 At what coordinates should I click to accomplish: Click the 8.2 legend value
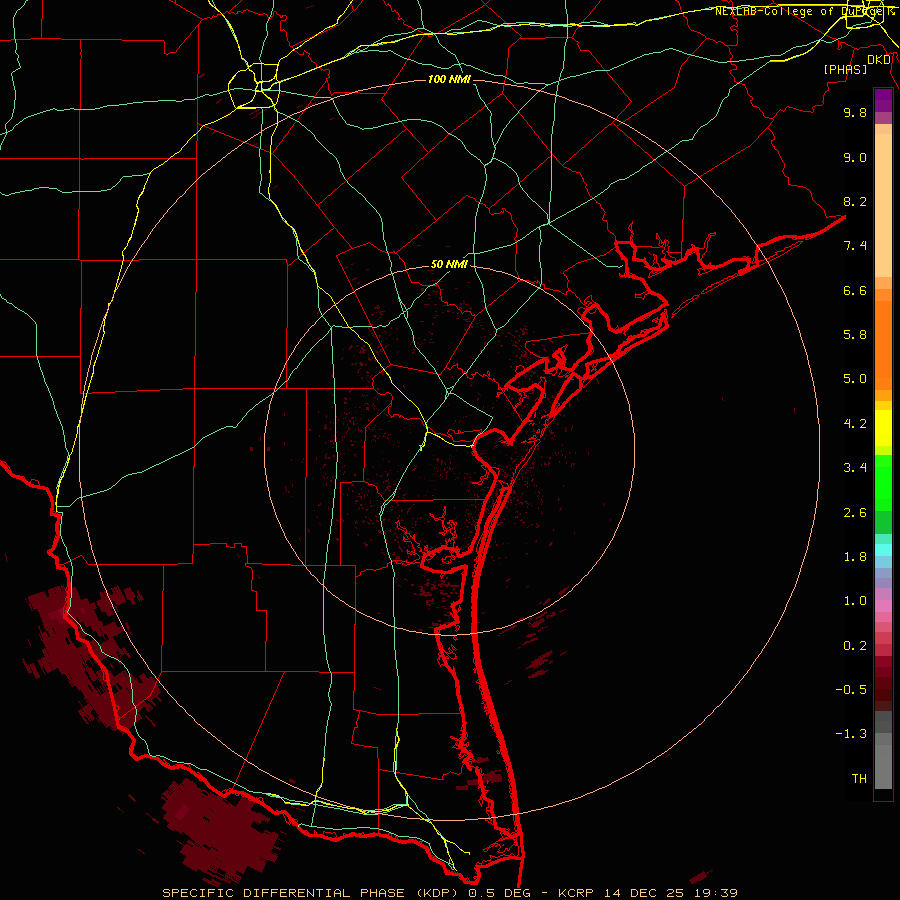(x=855, y=201)
